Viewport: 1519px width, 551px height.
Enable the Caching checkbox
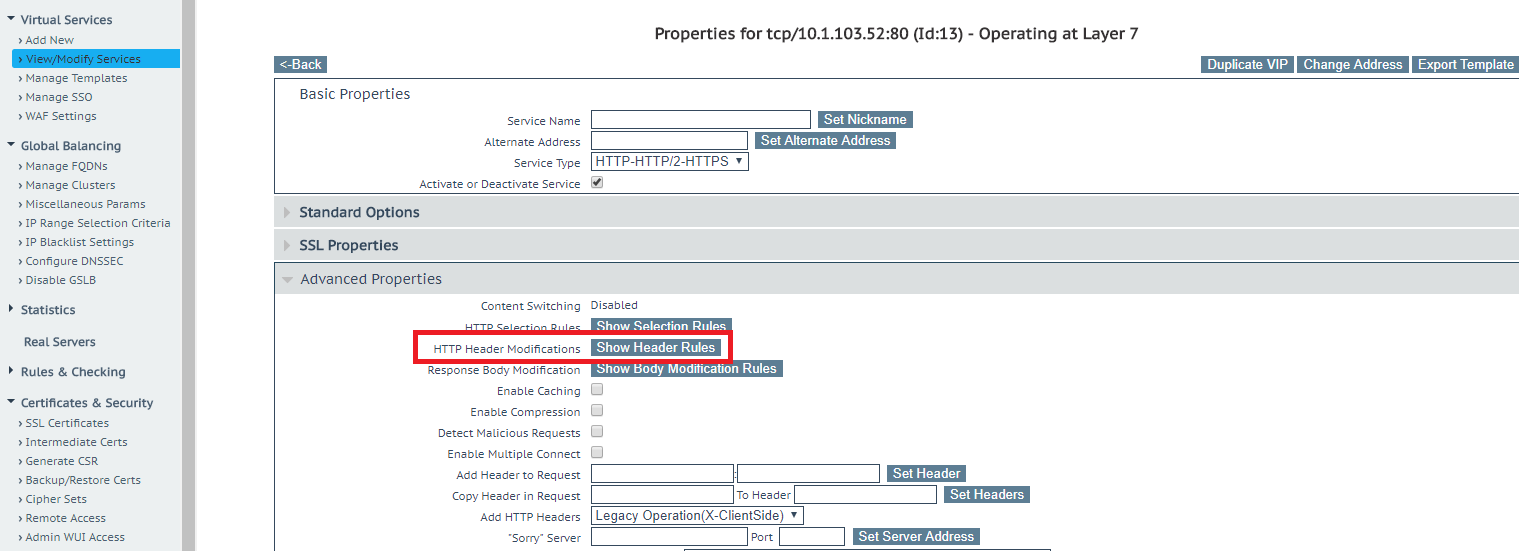(597, 390)
